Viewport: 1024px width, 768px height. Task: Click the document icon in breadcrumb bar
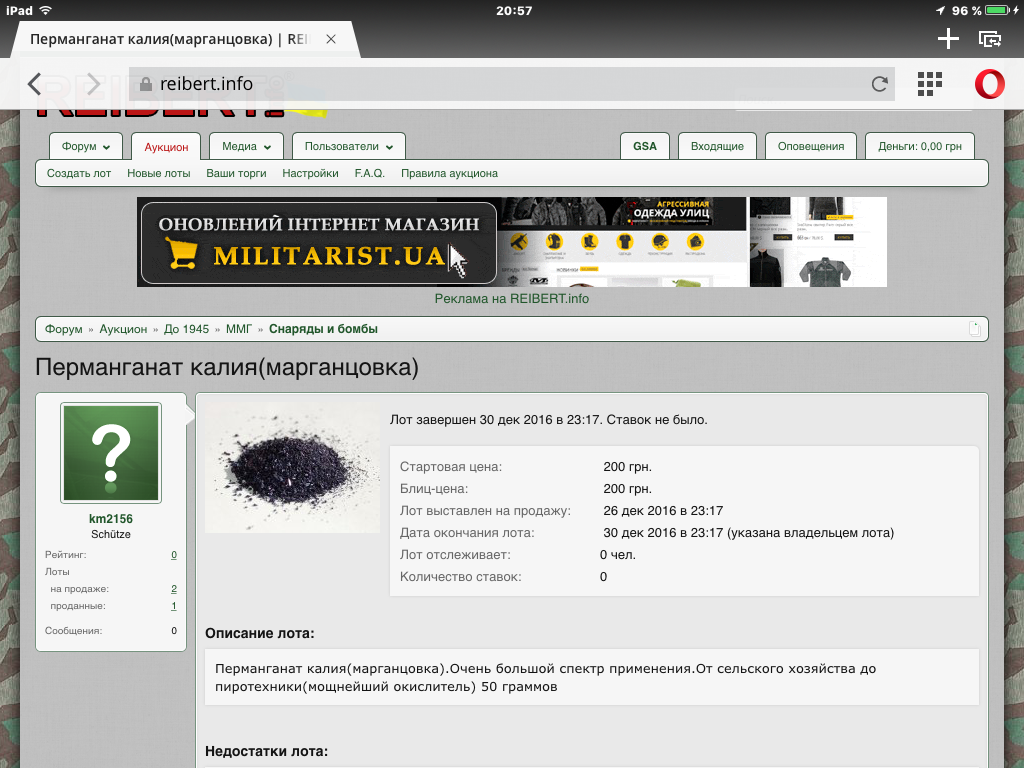[x=975, y=329]
